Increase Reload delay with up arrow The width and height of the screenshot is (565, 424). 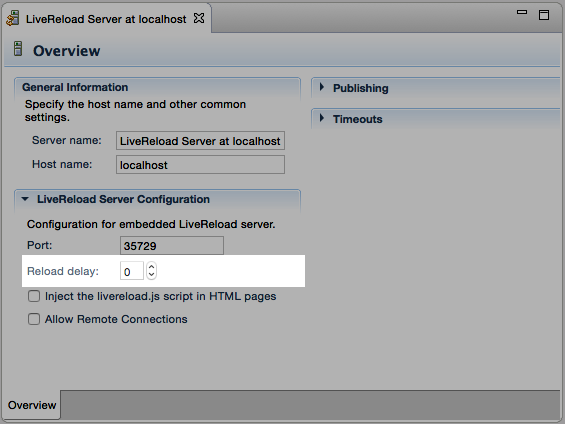click(152, 267)
